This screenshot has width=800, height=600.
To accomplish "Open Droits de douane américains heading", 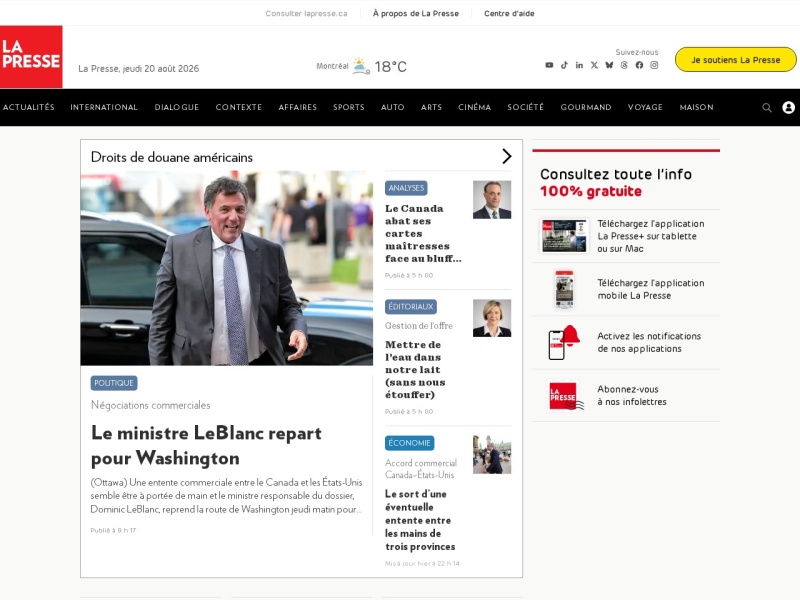I will pos(171,157).
